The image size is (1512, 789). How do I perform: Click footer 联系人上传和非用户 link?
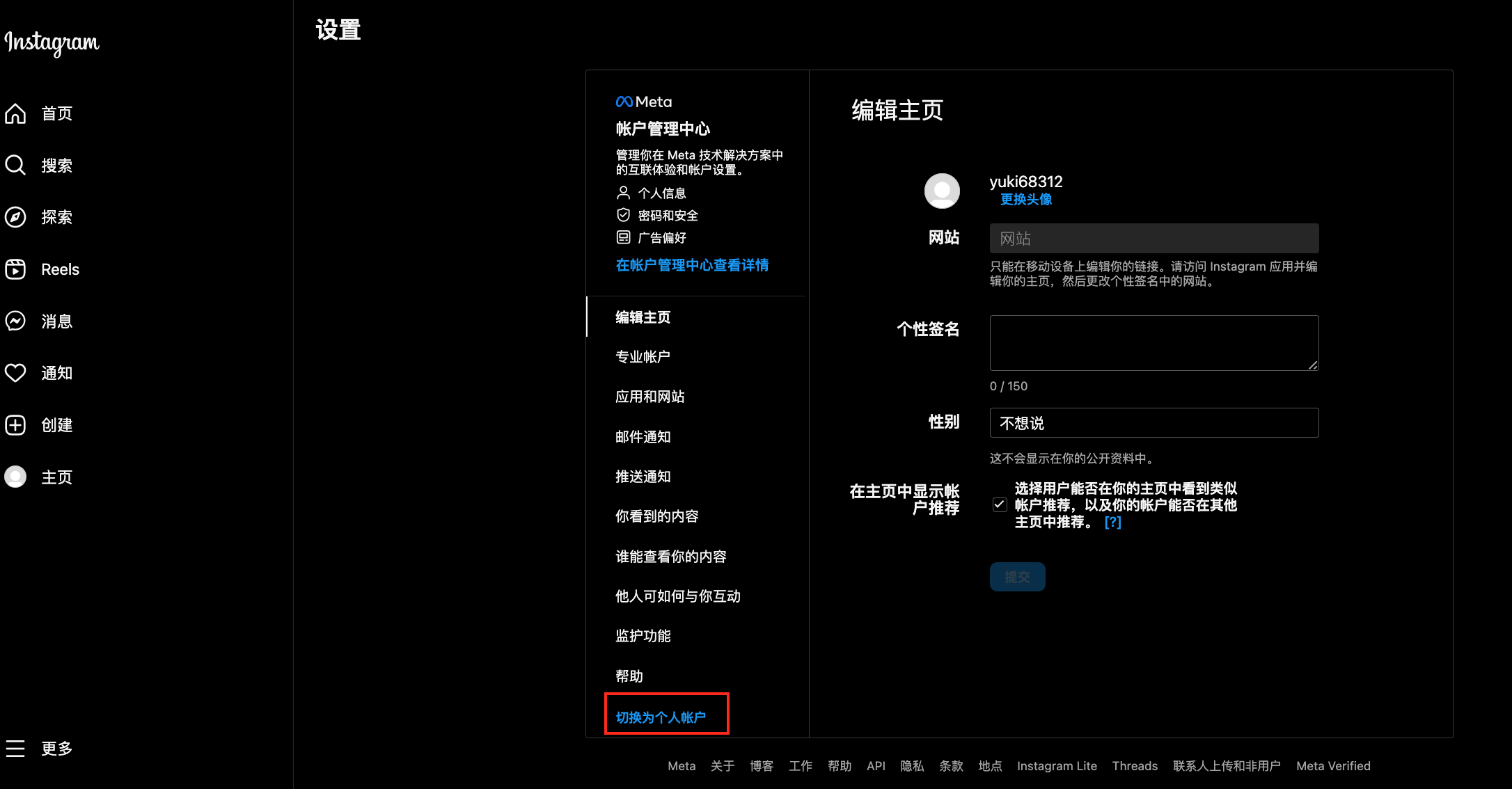click(1227, 766)
